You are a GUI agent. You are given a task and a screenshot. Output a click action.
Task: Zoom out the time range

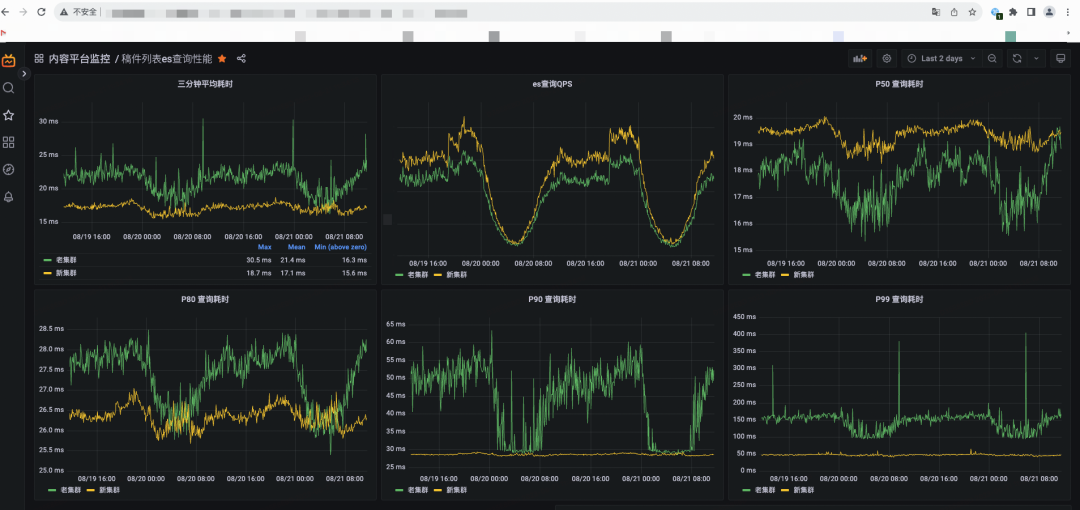pos(992,59)
